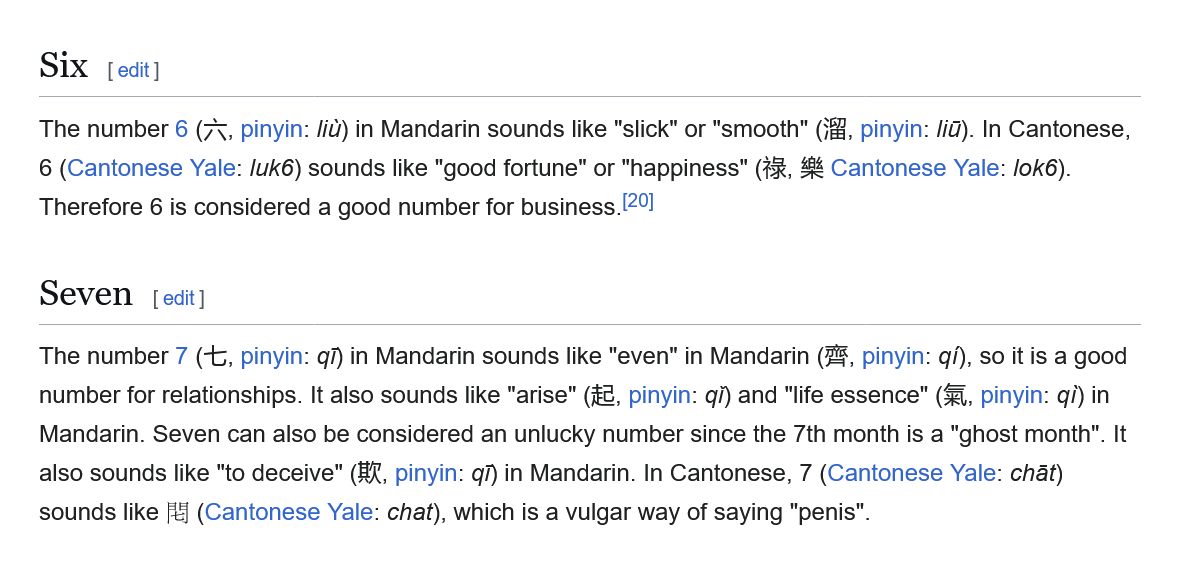
Task: Follow the pinyin link before liū
Action: tap(891, 129)
